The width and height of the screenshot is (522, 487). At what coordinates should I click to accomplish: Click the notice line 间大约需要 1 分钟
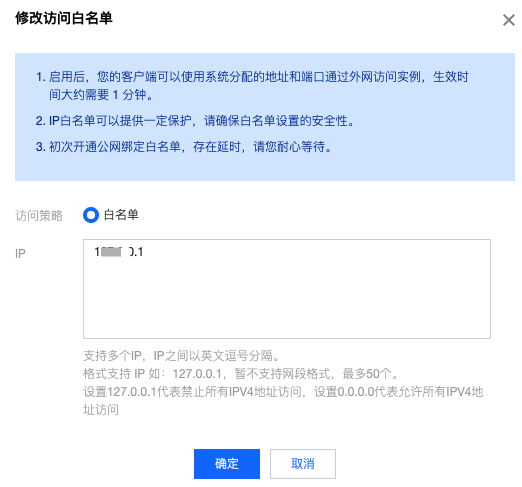coord(101,95)
